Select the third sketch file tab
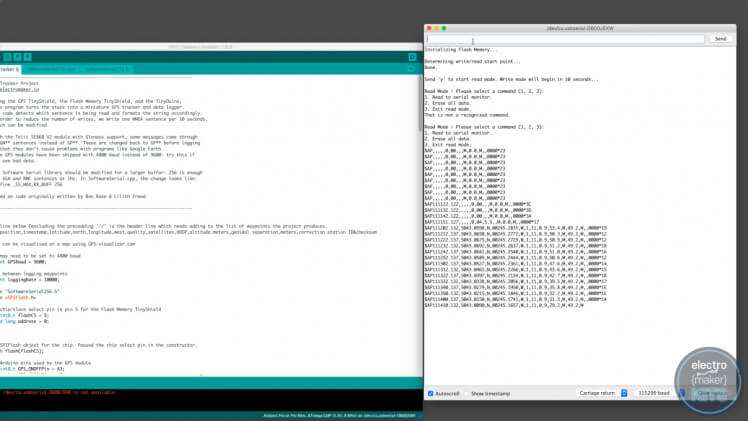This screenshot has height=421, width=748. (x=105, y=69)
